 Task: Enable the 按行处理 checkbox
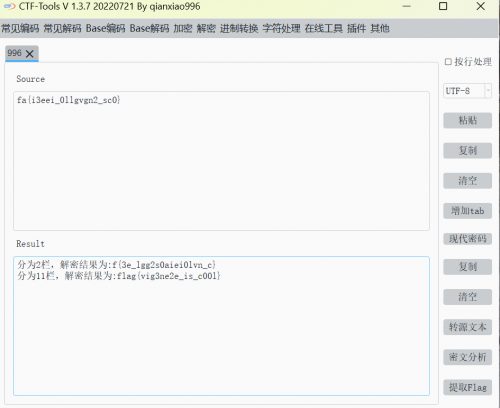click(448, 62)
